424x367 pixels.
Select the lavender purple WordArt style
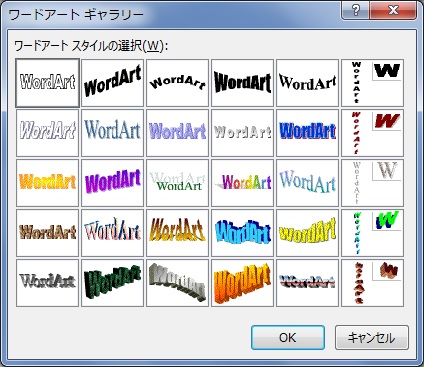(x=177, y=133)
